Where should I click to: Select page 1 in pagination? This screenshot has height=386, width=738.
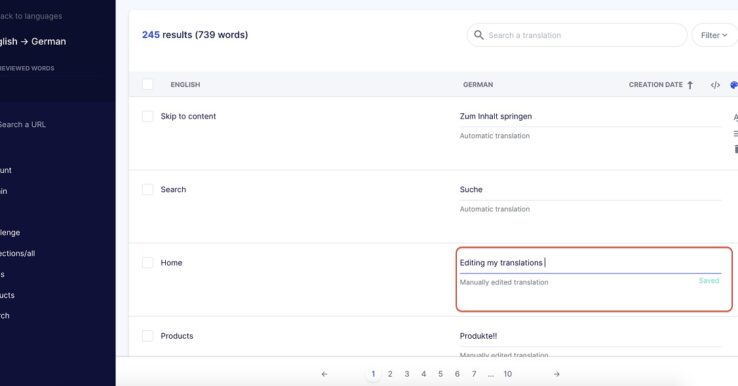373,374
